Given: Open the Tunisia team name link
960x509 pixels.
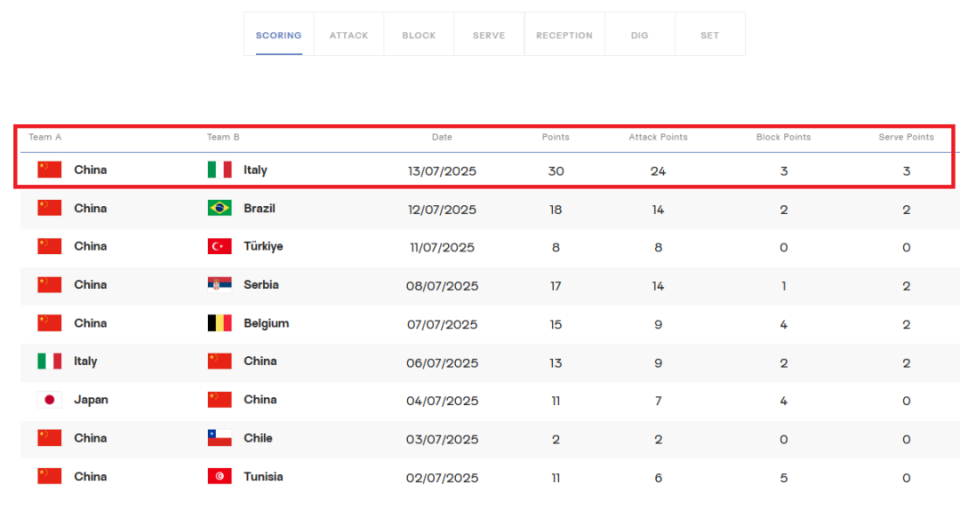Looking at the screenshot, I should point(263,477).
